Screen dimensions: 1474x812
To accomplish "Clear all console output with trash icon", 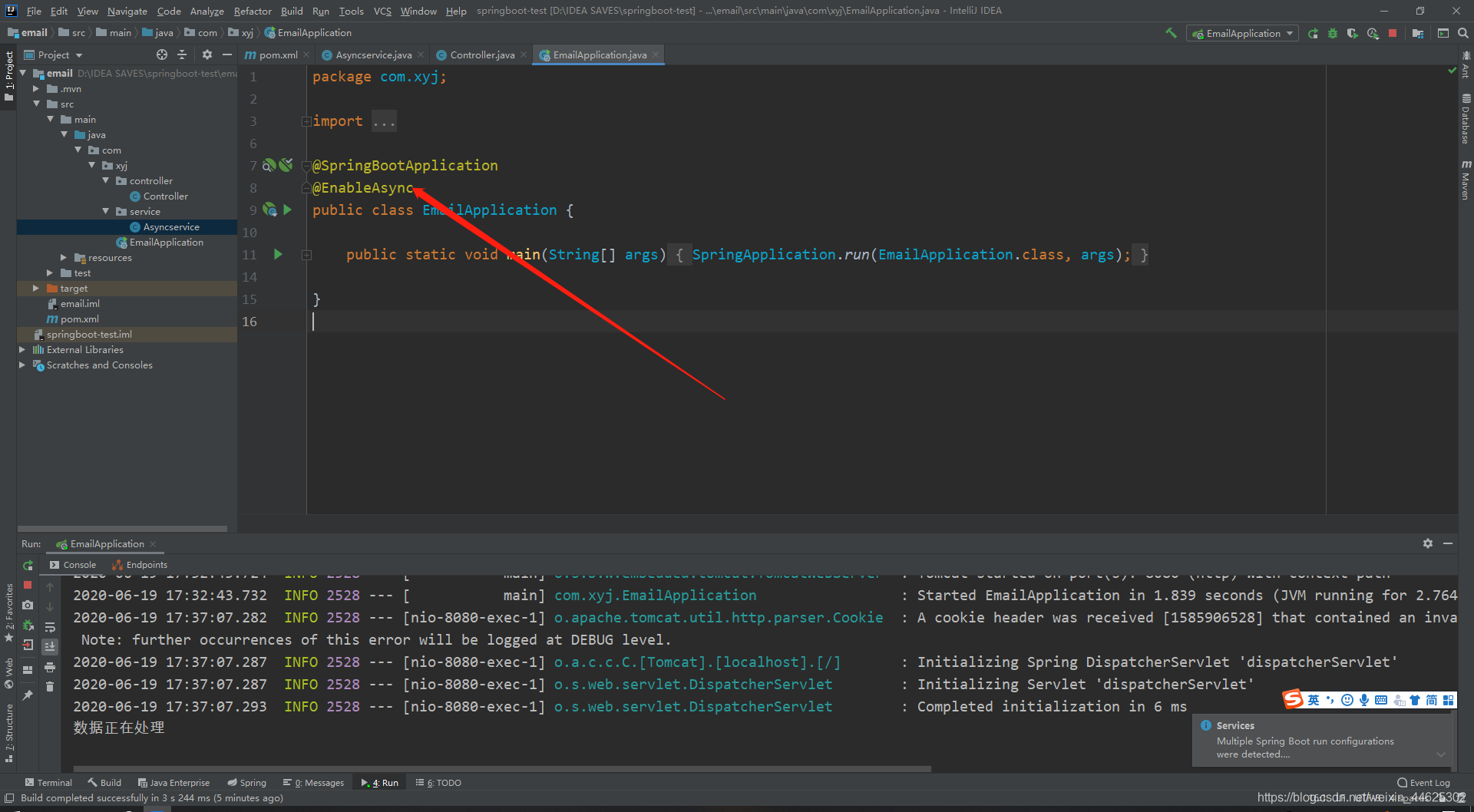I will click(x=50, y=687).
